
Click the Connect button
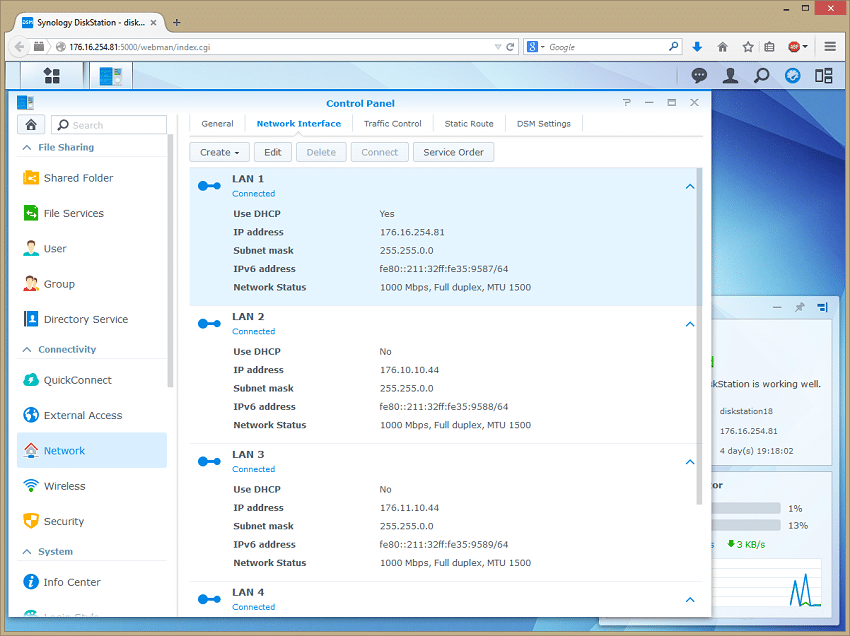click(x=379, y=152)
